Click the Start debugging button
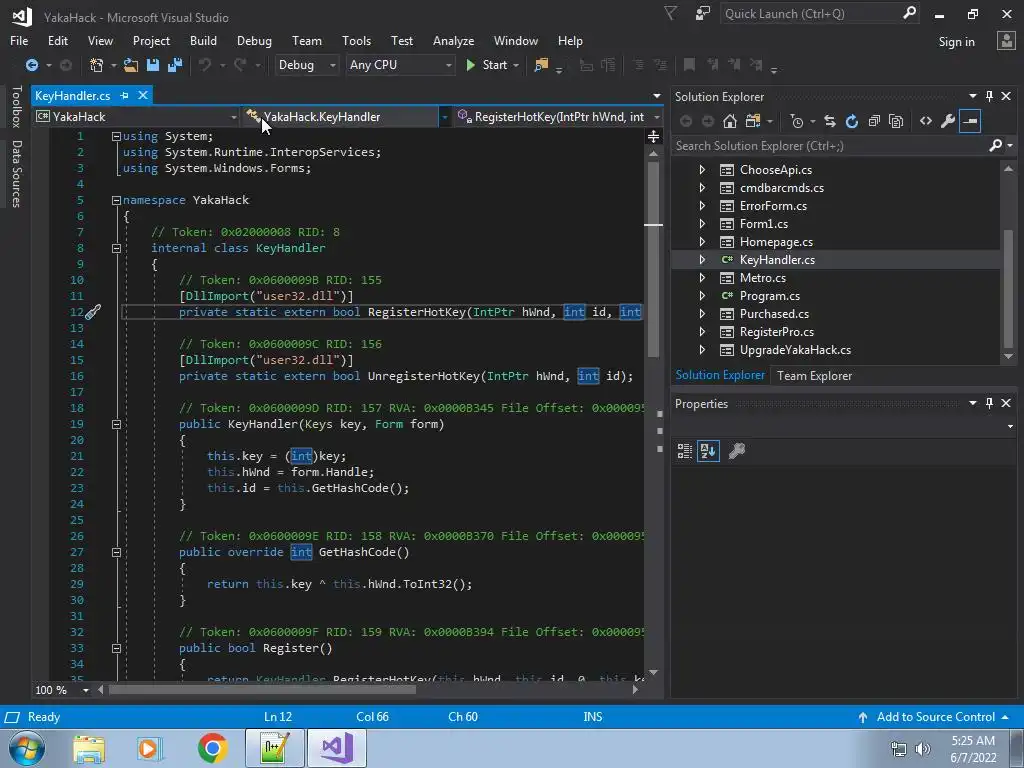1024x768 pixels. coord(487,65)
